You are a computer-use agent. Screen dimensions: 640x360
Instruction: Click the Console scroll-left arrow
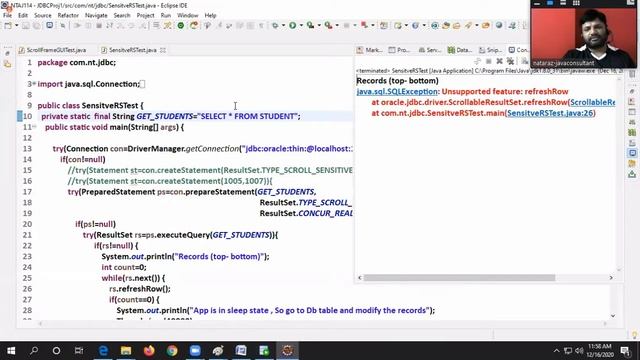(360, 278)
